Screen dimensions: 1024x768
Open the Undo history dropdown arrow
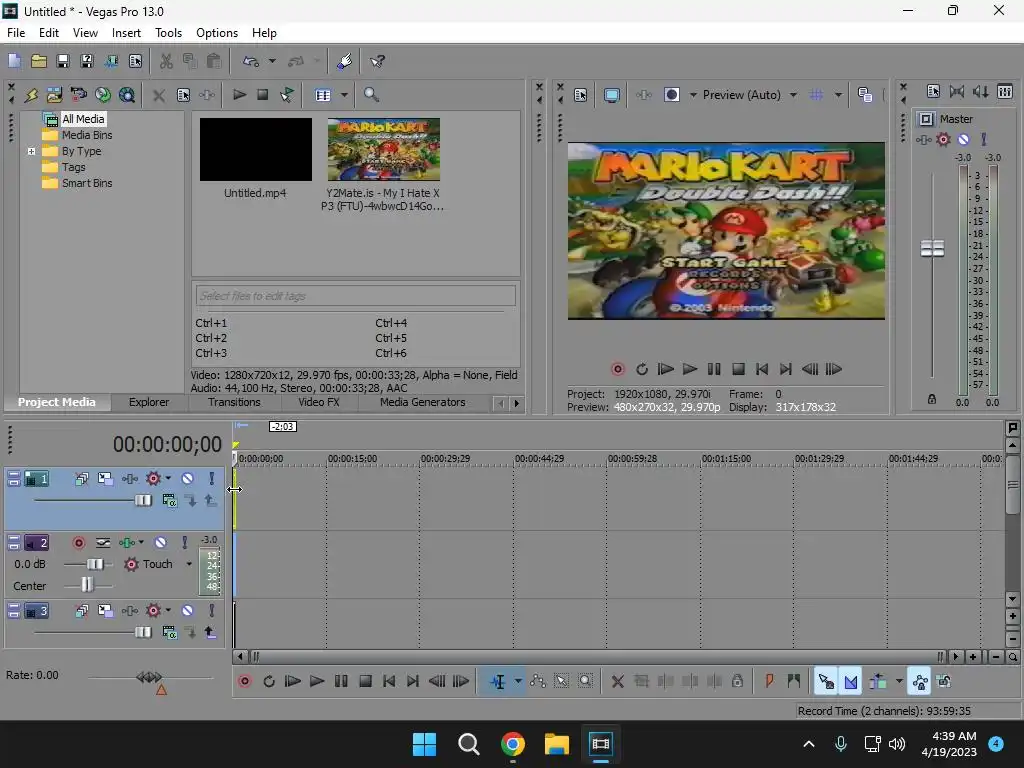pyautogui.click(x=272, y=61)
